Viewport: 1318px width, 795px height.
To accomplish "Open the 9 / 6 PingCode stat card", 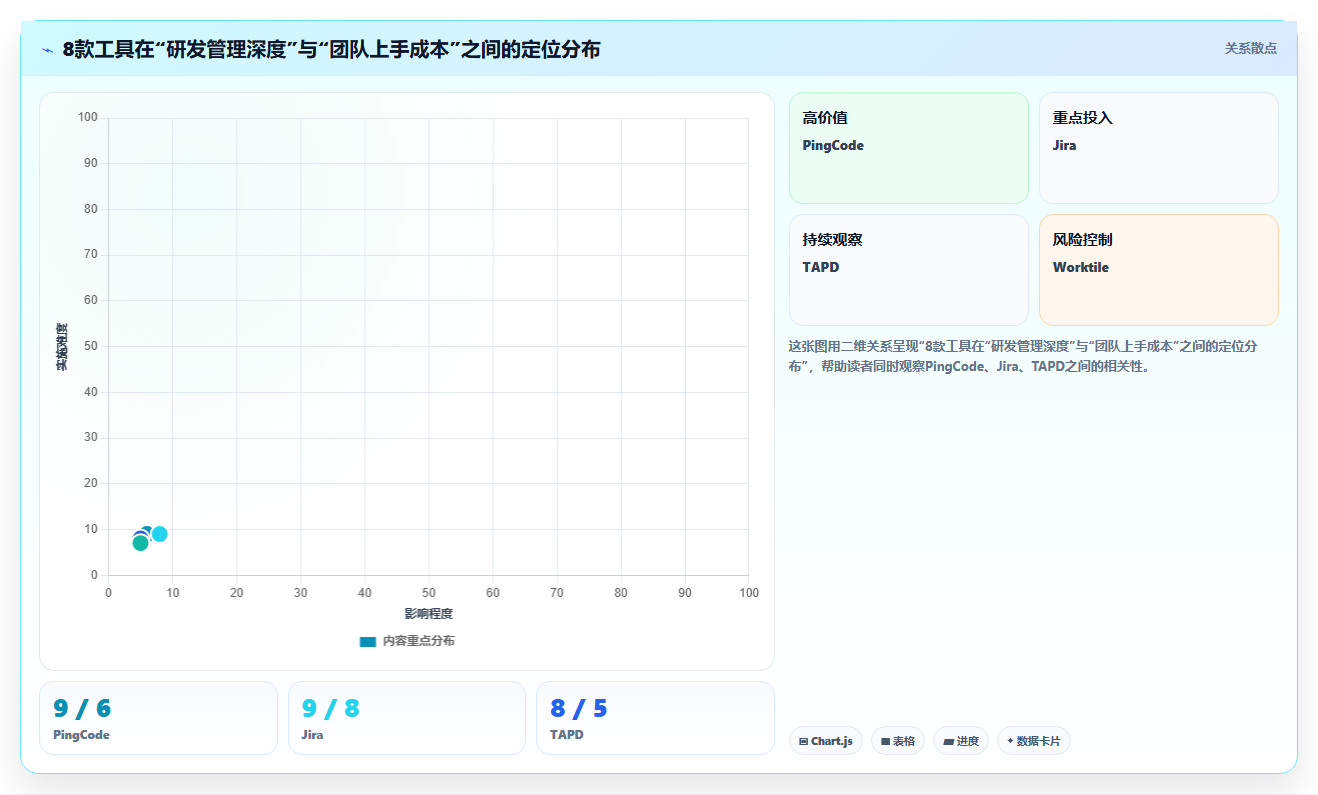I will pyautogui.click(x=158, y=718).
